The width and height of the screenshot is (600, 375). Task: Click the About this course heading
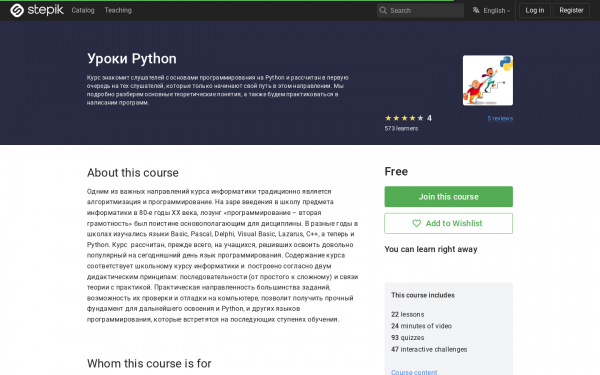point(132,173)
